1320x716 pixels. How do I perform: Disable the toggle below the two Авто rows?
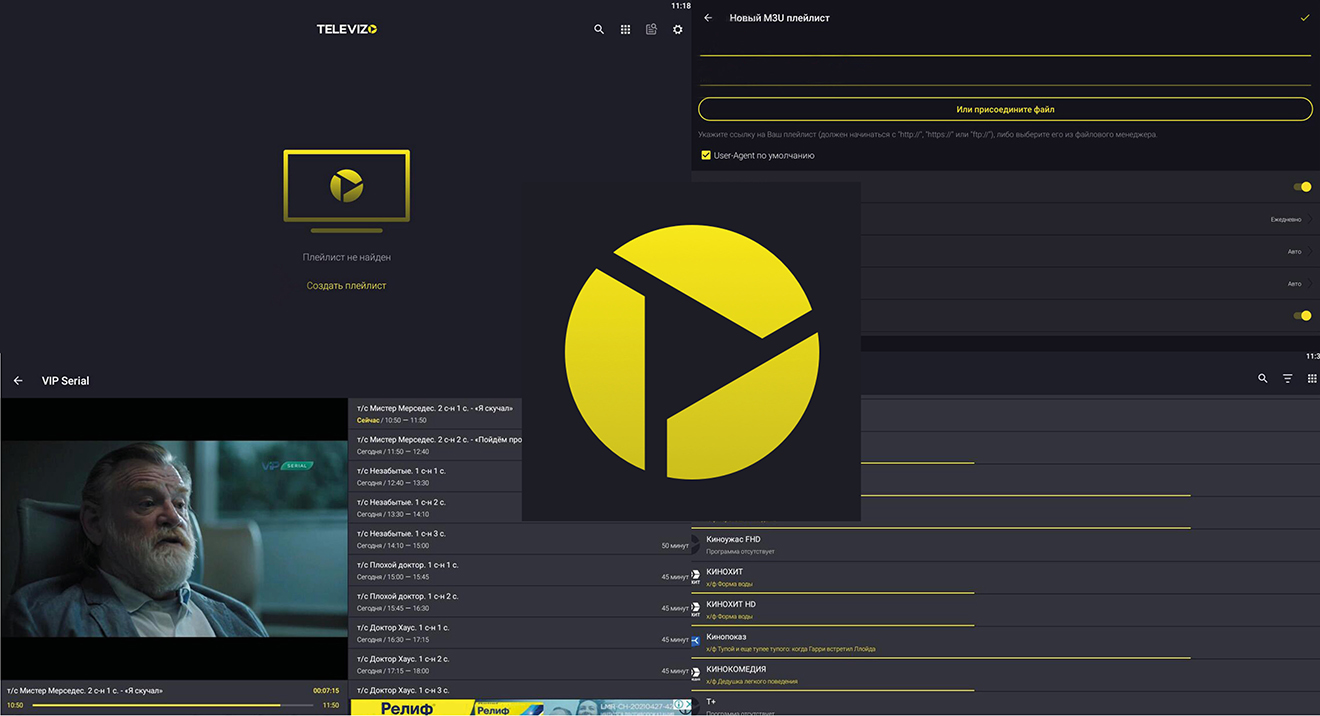[1302, 316]
